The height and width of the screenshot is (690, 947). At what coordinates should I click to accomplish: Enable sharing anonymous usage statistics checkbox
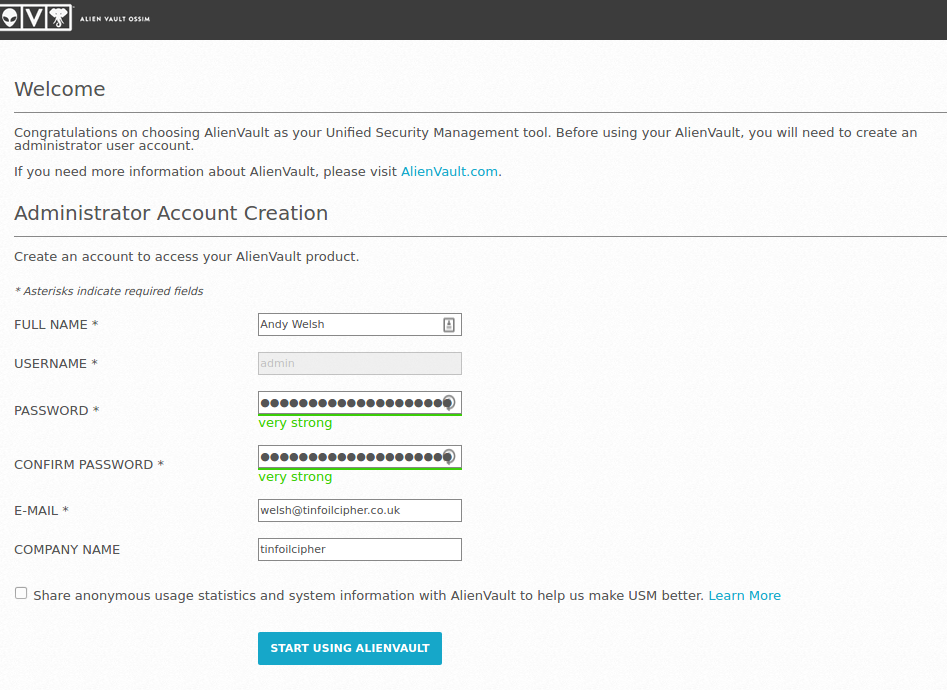click(21, 594)
